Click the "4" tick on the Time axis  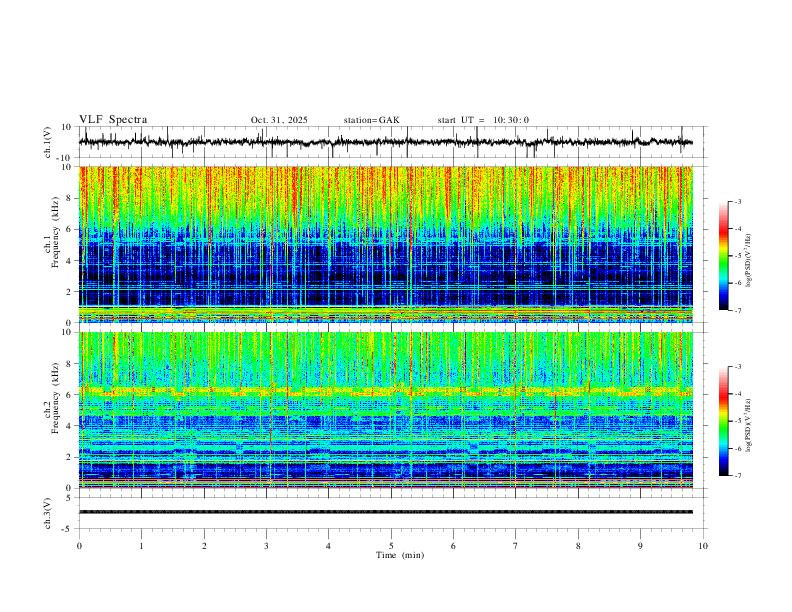tap(329, 546)
